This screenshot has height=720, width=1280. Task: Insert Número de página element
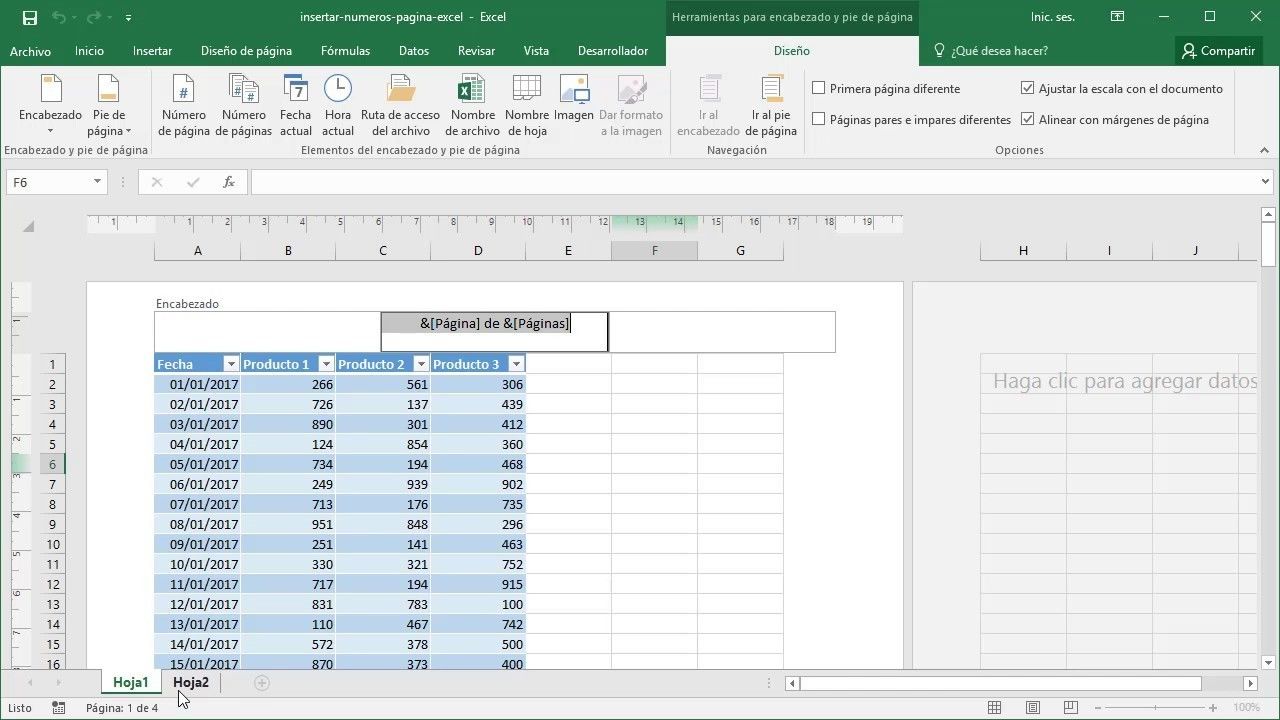[184, 106]
